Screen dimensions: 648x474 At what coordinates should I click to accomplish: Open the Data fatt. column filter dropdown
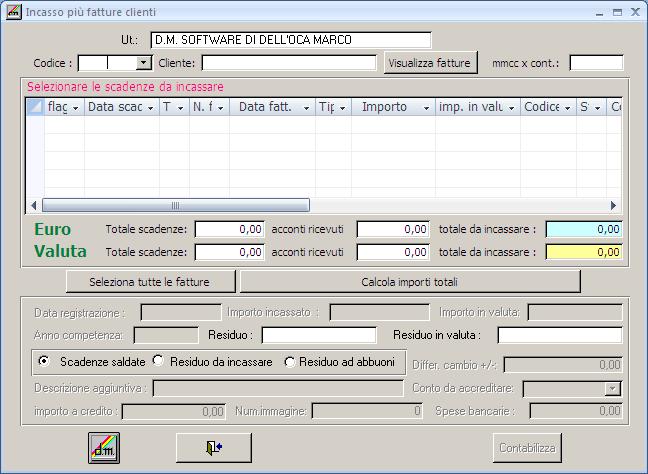click(x=306, y=108)
